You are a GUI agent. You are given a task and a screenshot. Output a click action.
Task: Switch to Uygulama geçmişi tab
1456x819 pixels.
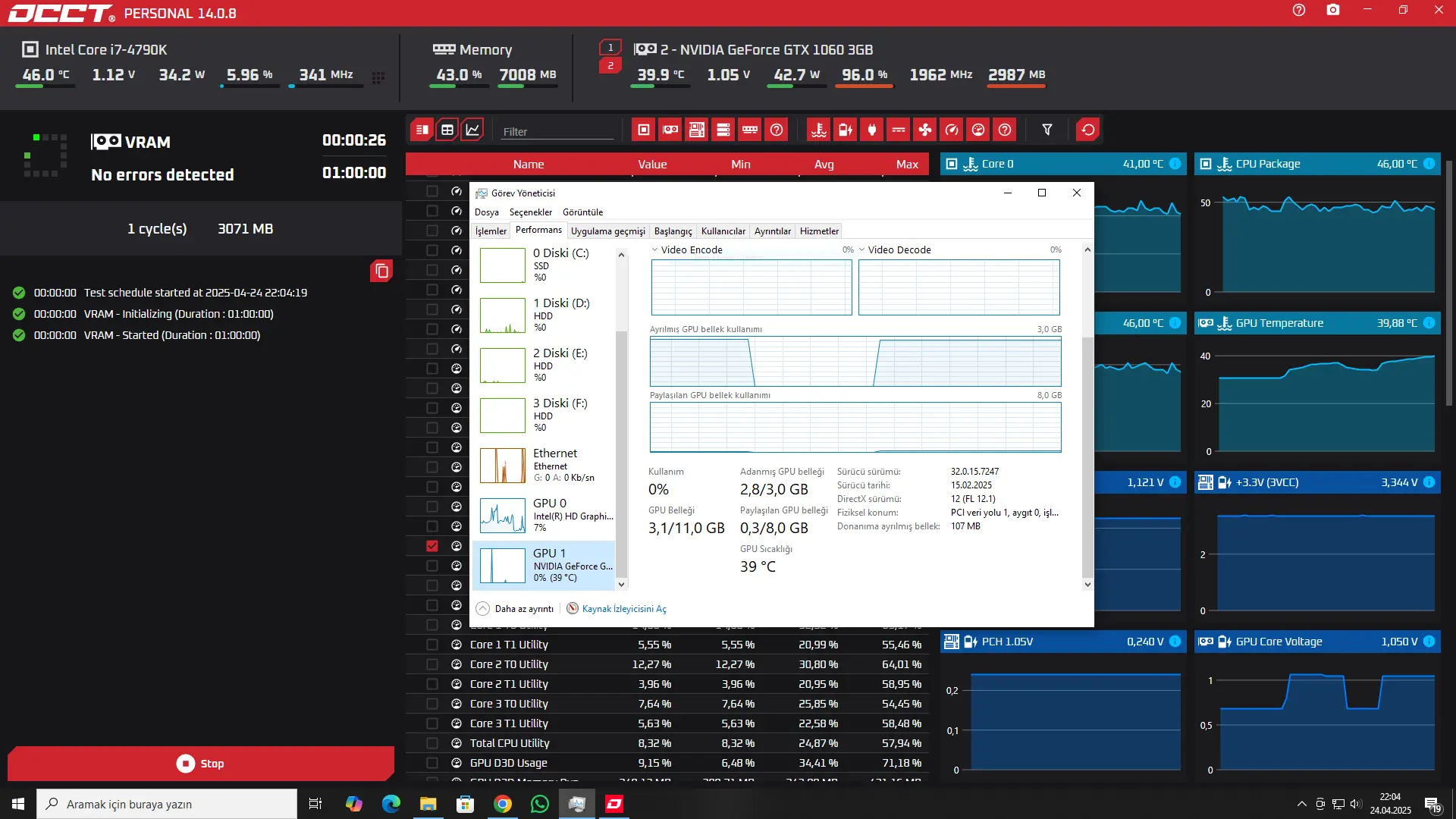point(608,231)
